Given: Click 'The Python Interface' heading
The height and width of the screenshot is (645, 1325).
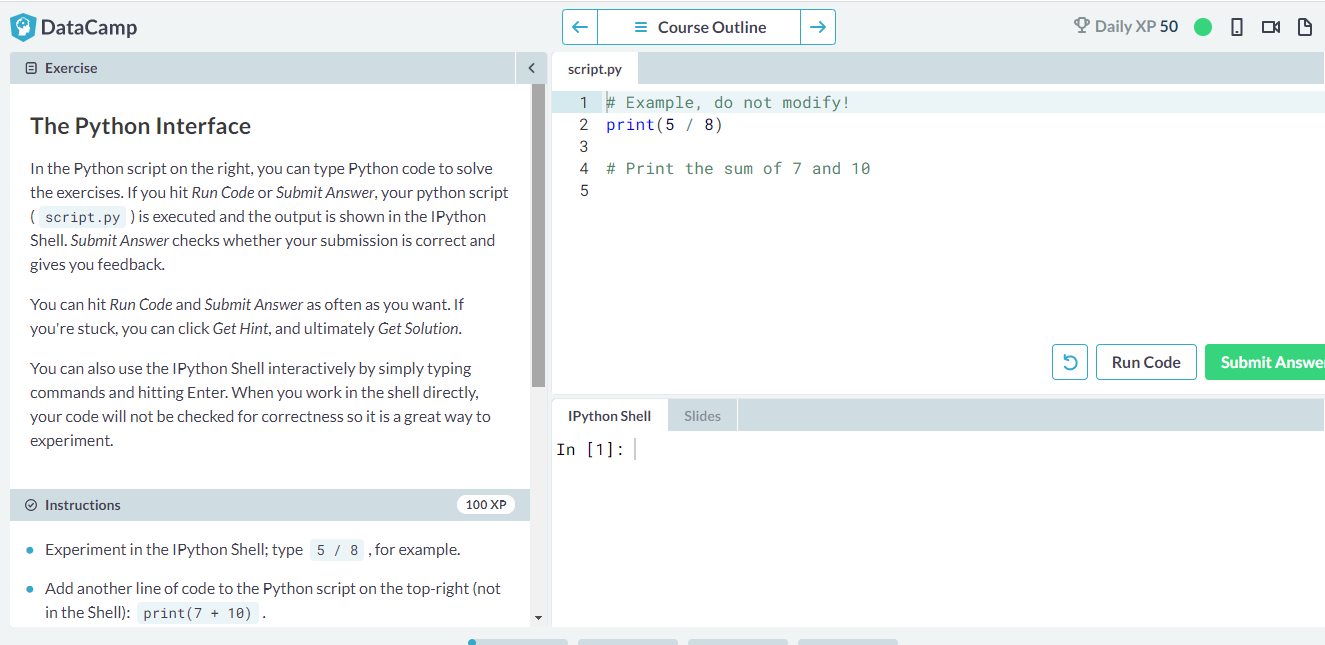Looking at the screenshot, I should [140, 126].
